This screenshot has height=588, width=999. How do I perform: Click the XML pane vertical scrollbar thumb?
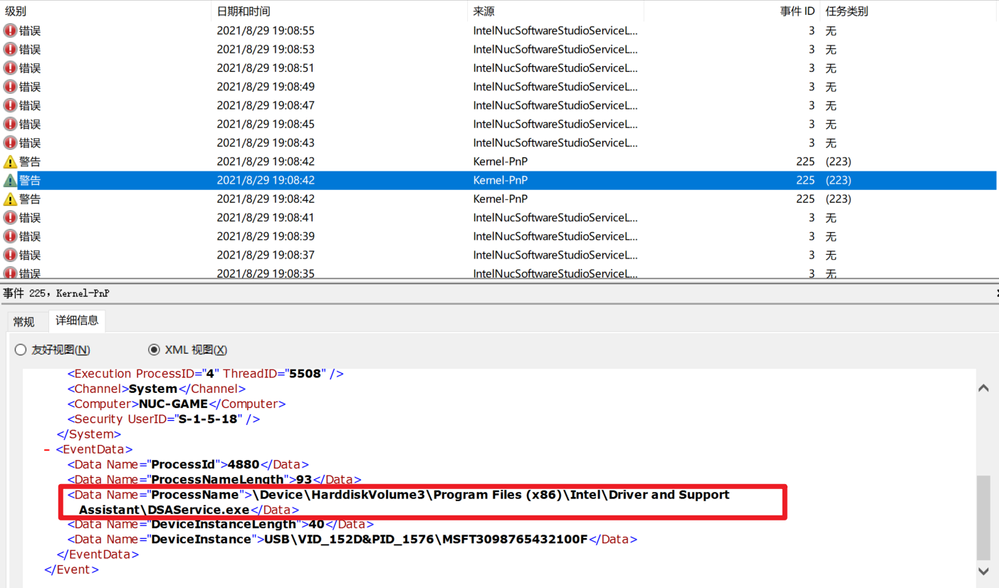tap(984, 517)
